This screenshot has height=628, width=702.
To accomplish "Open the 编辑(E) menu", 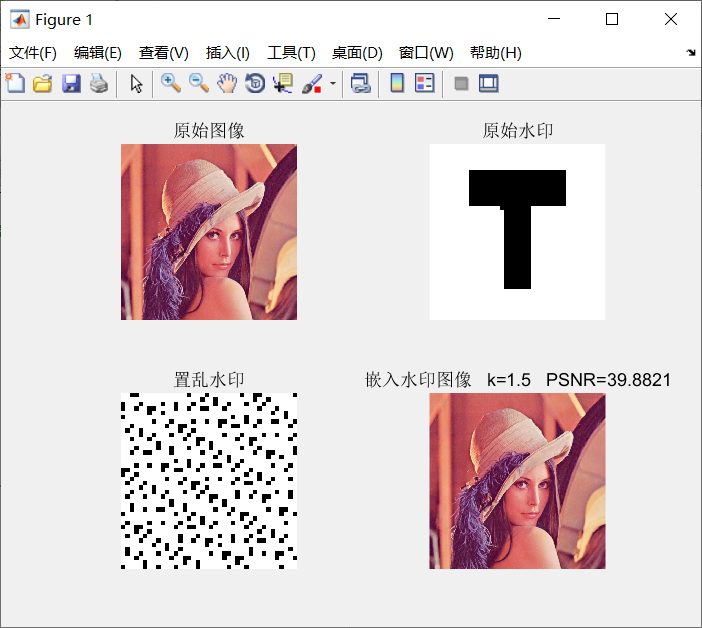I will click(98, 53).
